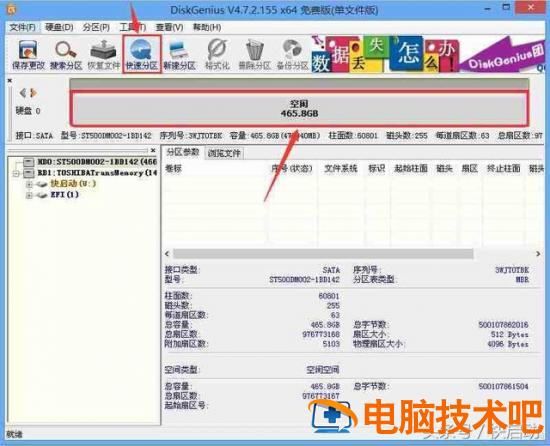Click the 新建分区 (New Partition) icon

tap(180, 55)
